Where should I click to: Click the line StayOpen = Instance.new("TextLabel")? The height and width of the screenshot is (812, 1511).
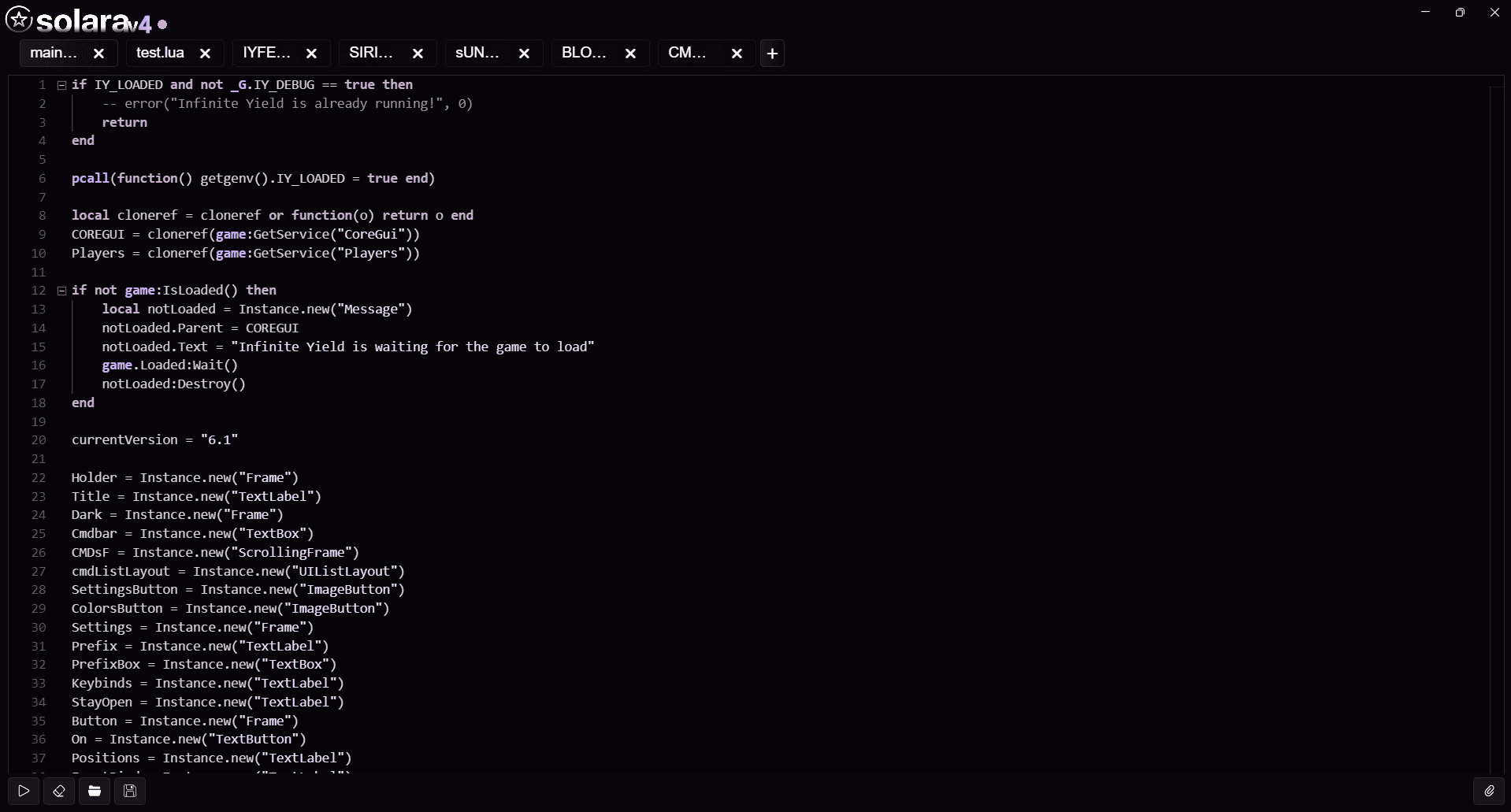click(x=208, y=703)
